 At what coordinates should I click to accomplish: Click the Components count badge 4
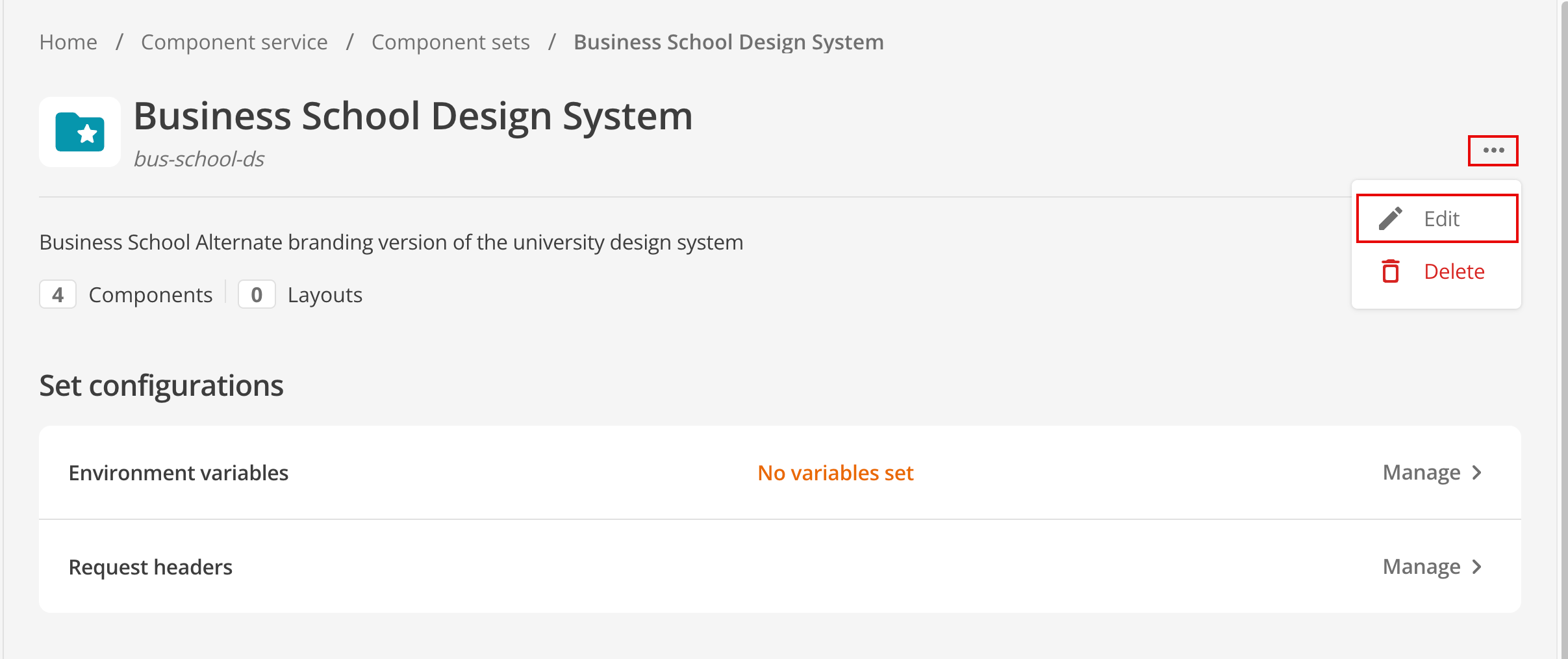pyautogui.click(x=58, y=294)
